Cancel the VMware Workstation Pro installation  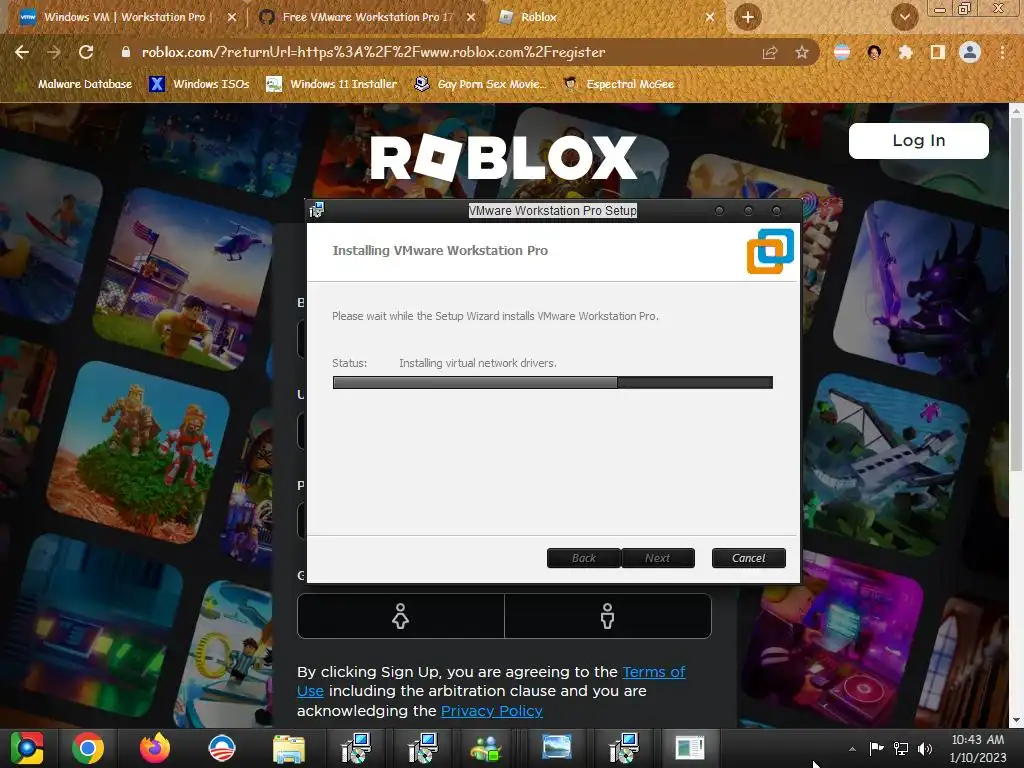748,558
